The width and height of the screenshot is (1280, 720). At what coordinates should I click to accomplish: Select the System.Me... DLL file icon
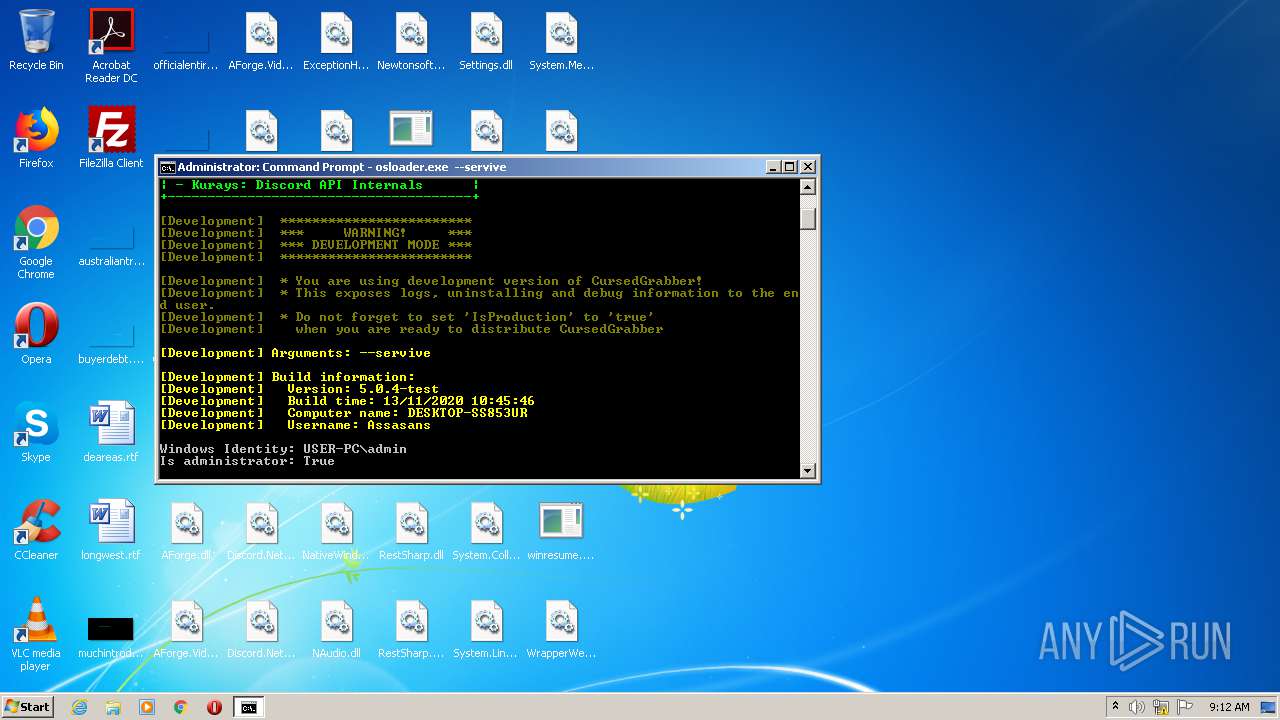pos(561,41)
